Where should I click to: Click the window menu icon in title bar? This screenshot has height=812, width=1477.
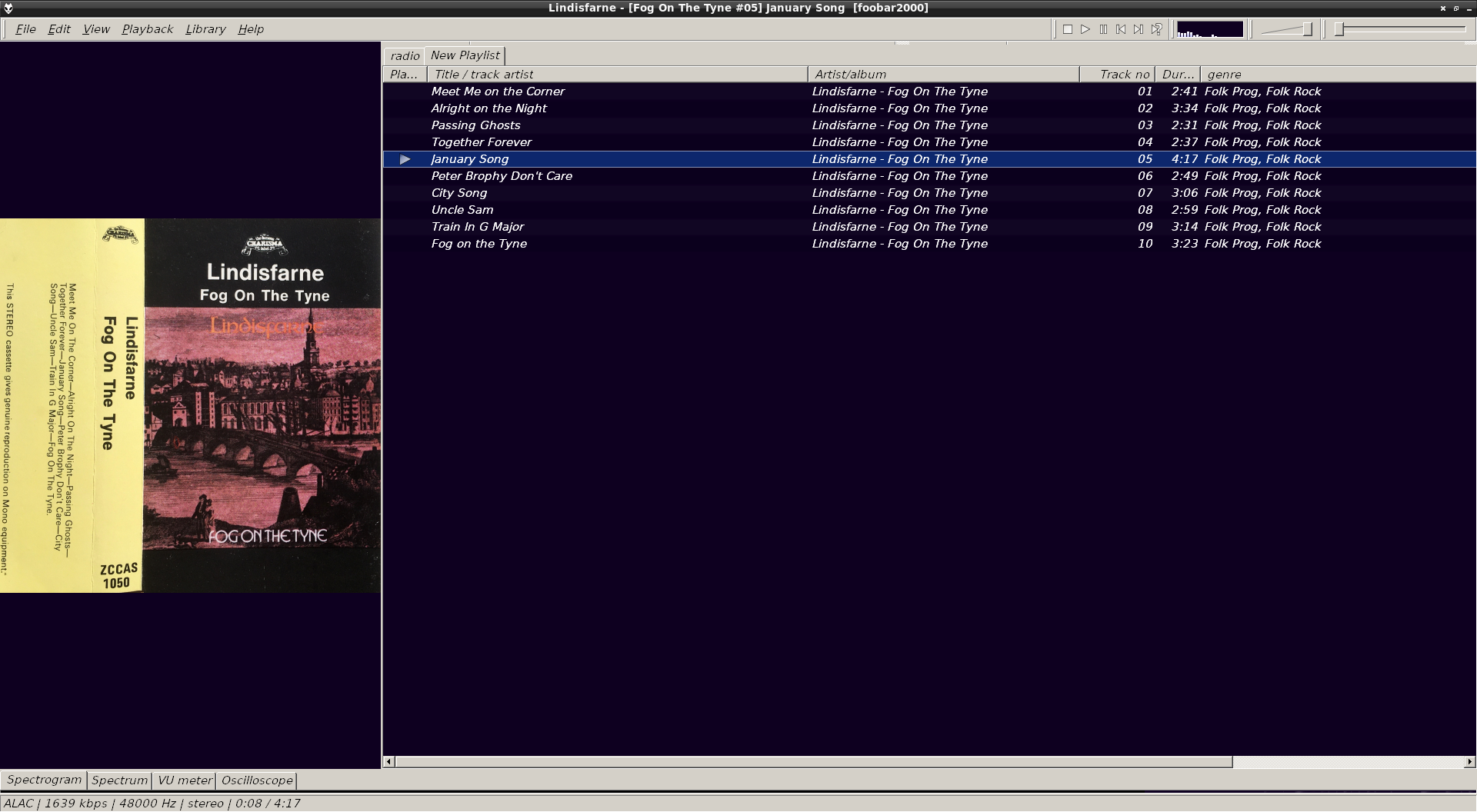[x=8, y=8]
